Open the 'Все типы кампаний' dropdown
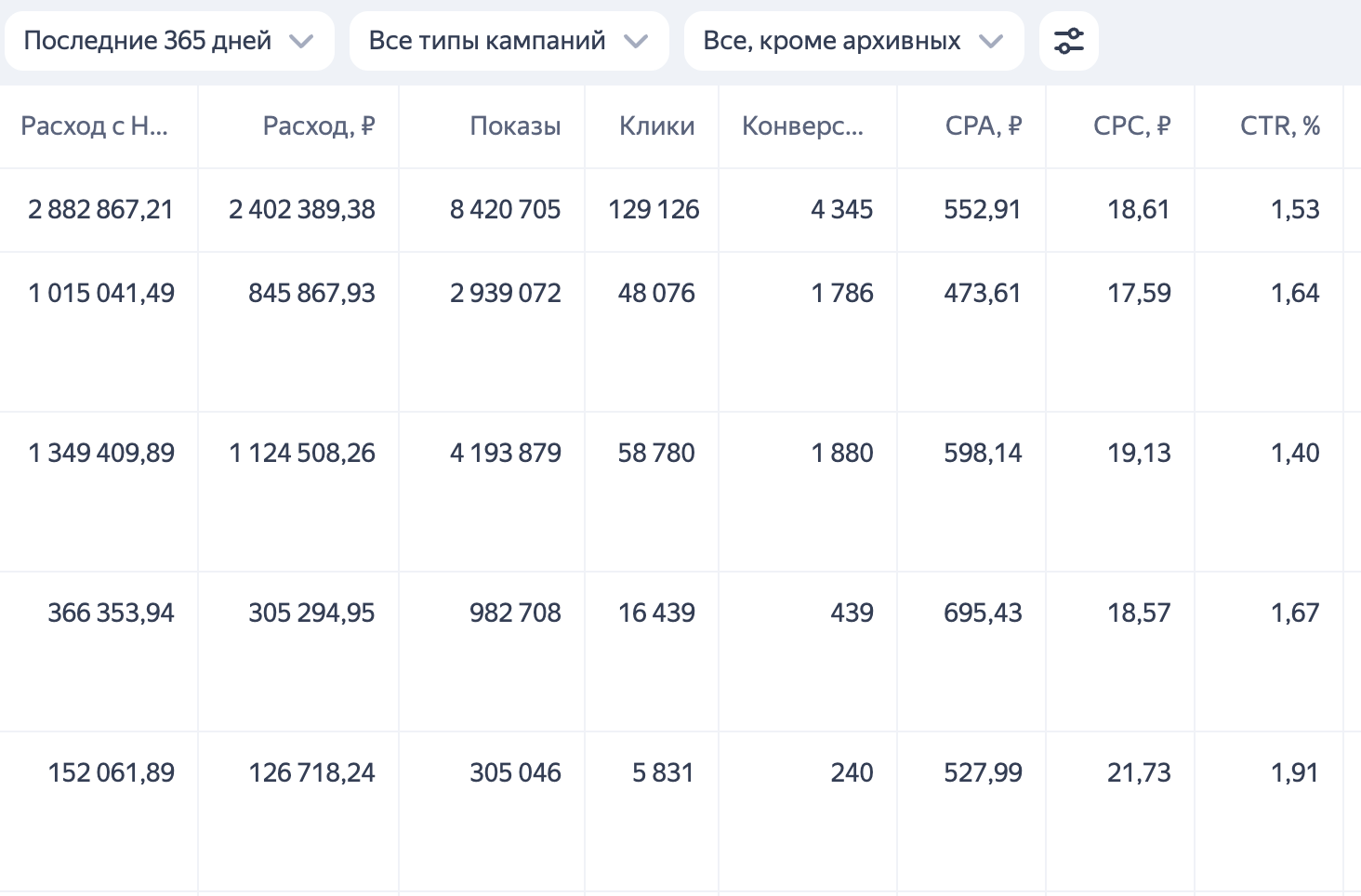The width and height of the screenshot is (1361, 896). click(x=508, y=41)
